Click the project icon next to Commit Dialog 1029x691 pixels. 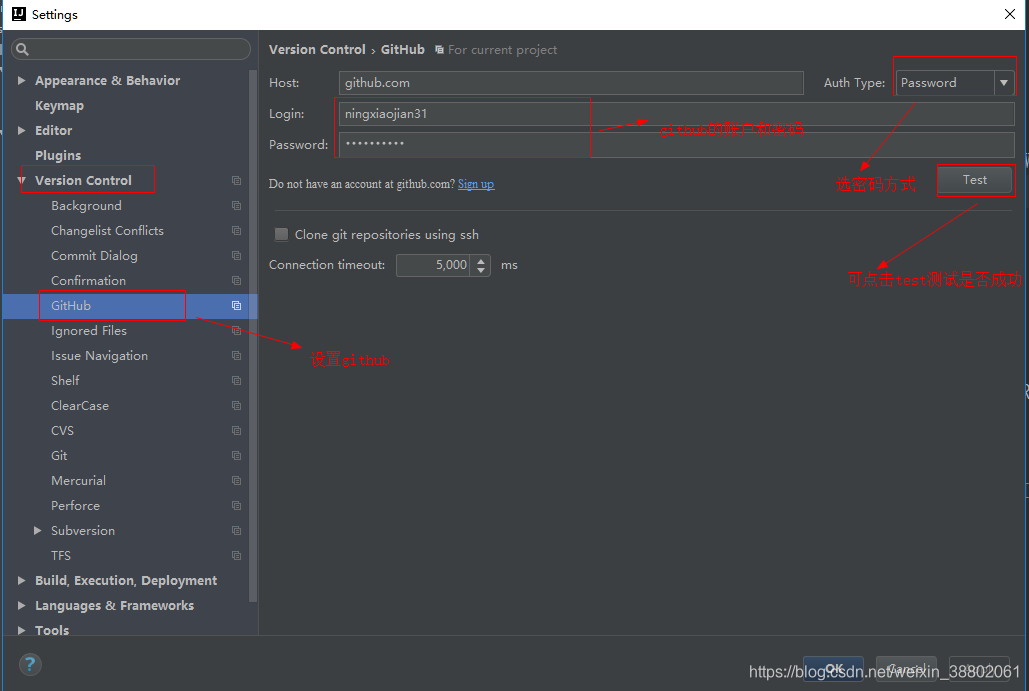click(x=236, y=255)
